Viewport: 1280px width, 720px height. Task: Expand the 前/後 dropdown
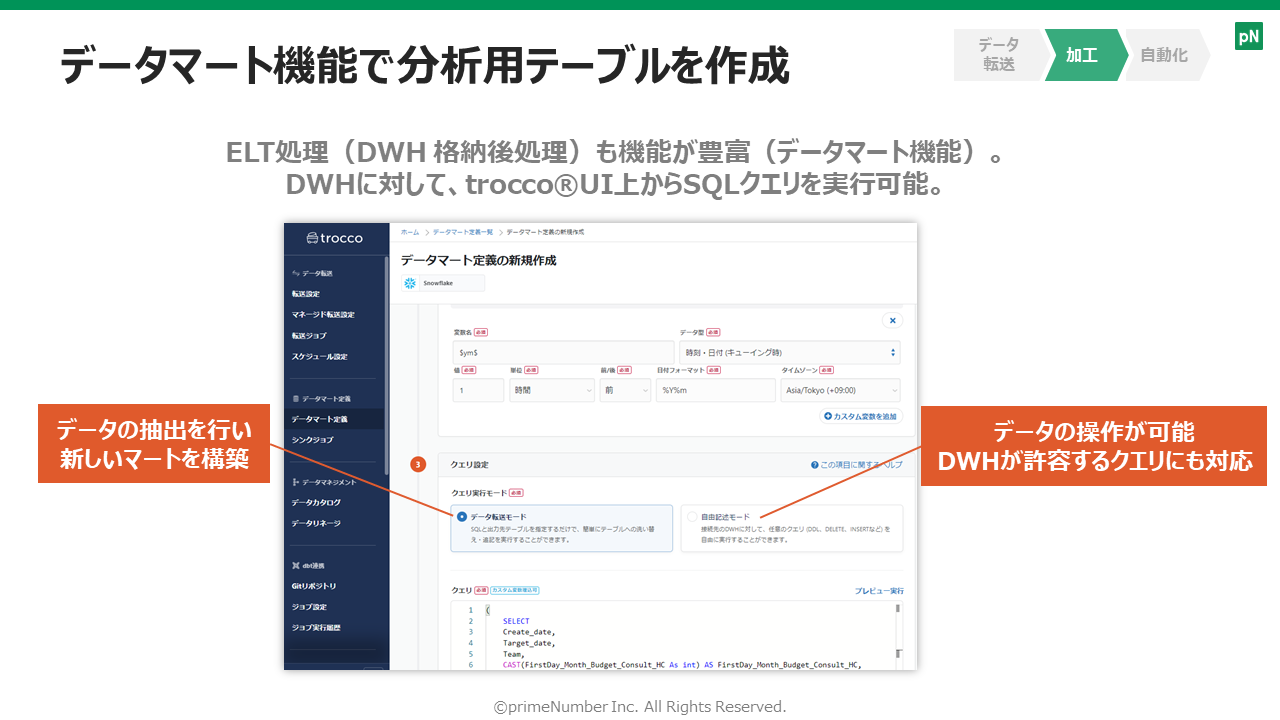coord(625,390)
